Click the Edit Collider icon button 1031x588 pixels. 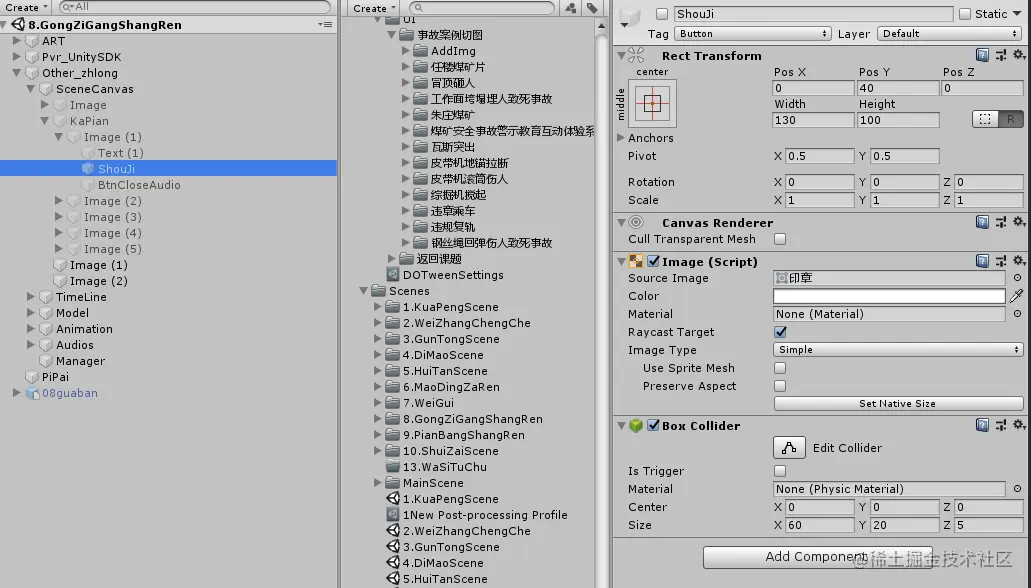789,448
